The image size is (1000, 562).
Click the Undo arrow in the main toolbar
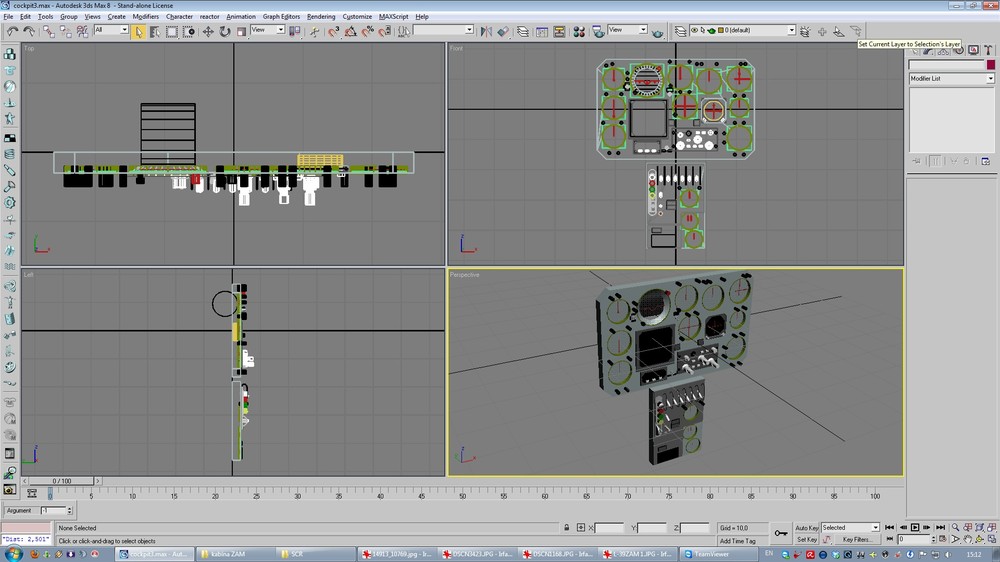pyautogui.click(x=11, y=31)
